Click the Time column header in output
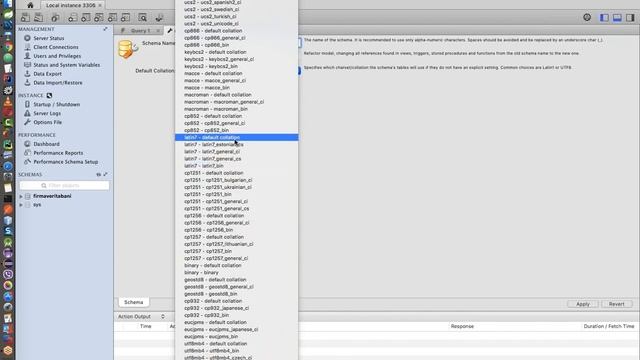The height and width of the screenshot is (360, 640). pyautogui.click(x=145, y=327)
